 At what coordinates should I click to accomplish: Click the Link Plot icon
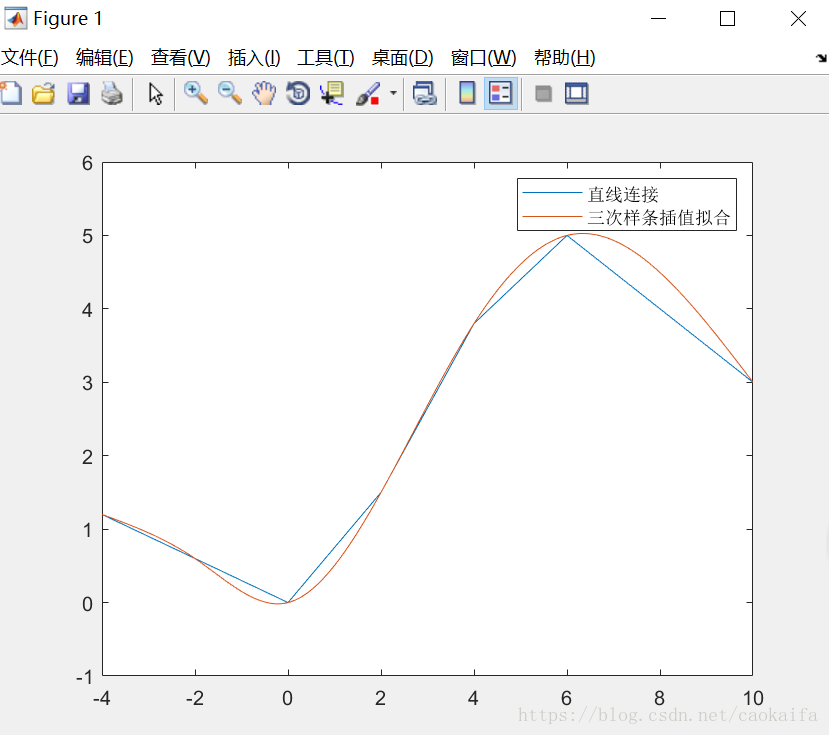pyautogui.click(x=425, y=94)
